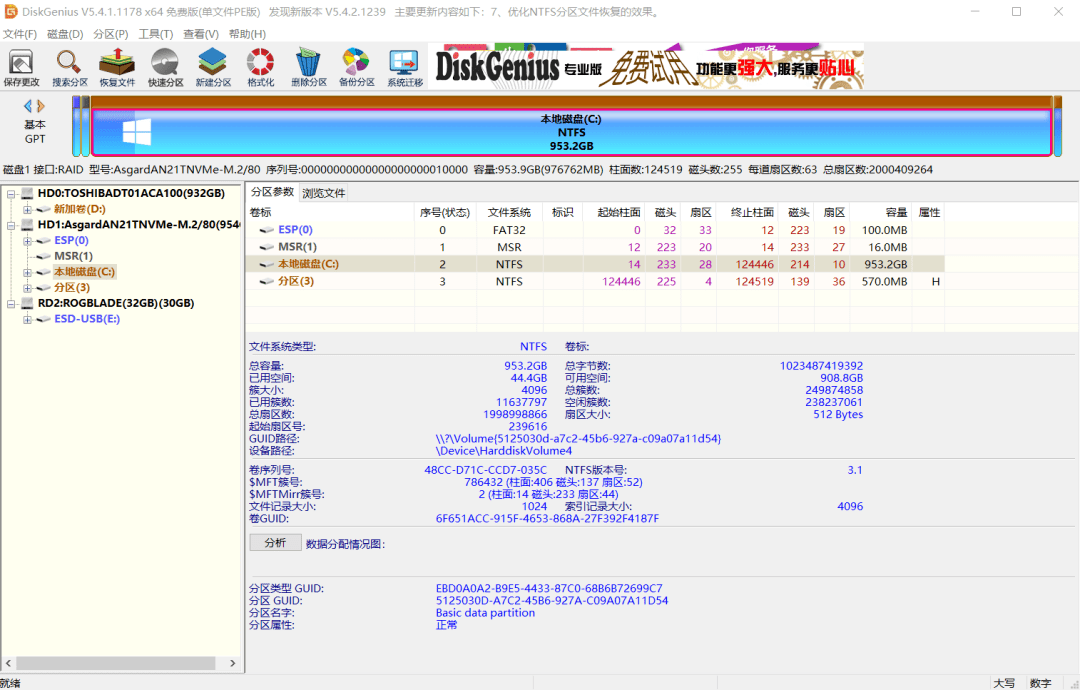Image resolution: width=1080 pixels, height=690 pixels.
Task: Collapse the HD0:TOSHIBADT01ACA100 disk node
Action: coord(11,194)
